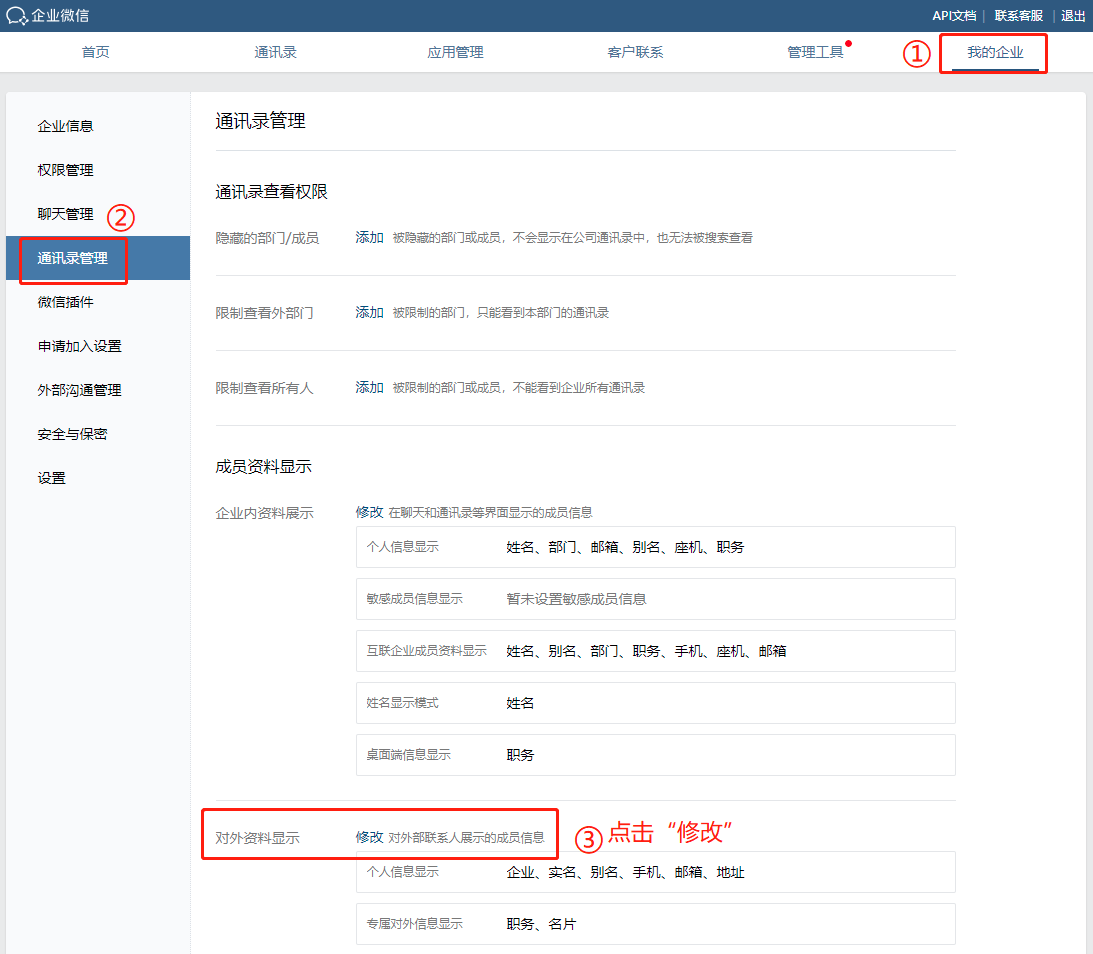Click the 企业微信 logo icon
The width and height of the screenshot is (1093, 954).
pos(17,16)
